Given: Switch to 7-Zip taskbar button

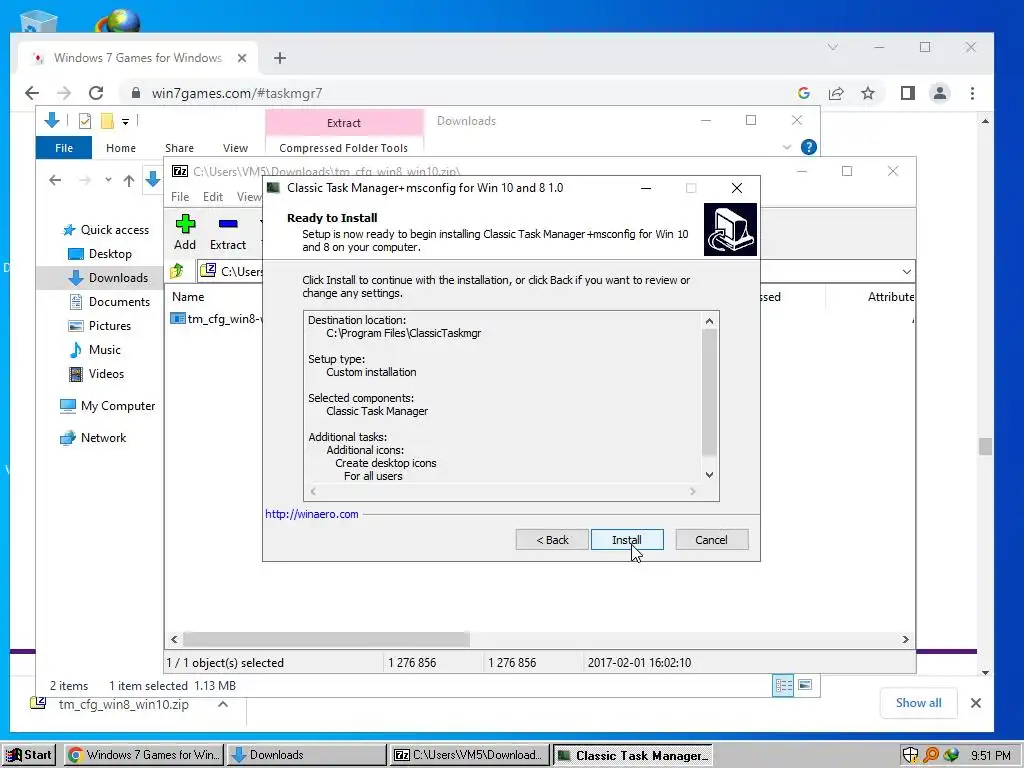Looking at the screenshot, I should point(470,755).
